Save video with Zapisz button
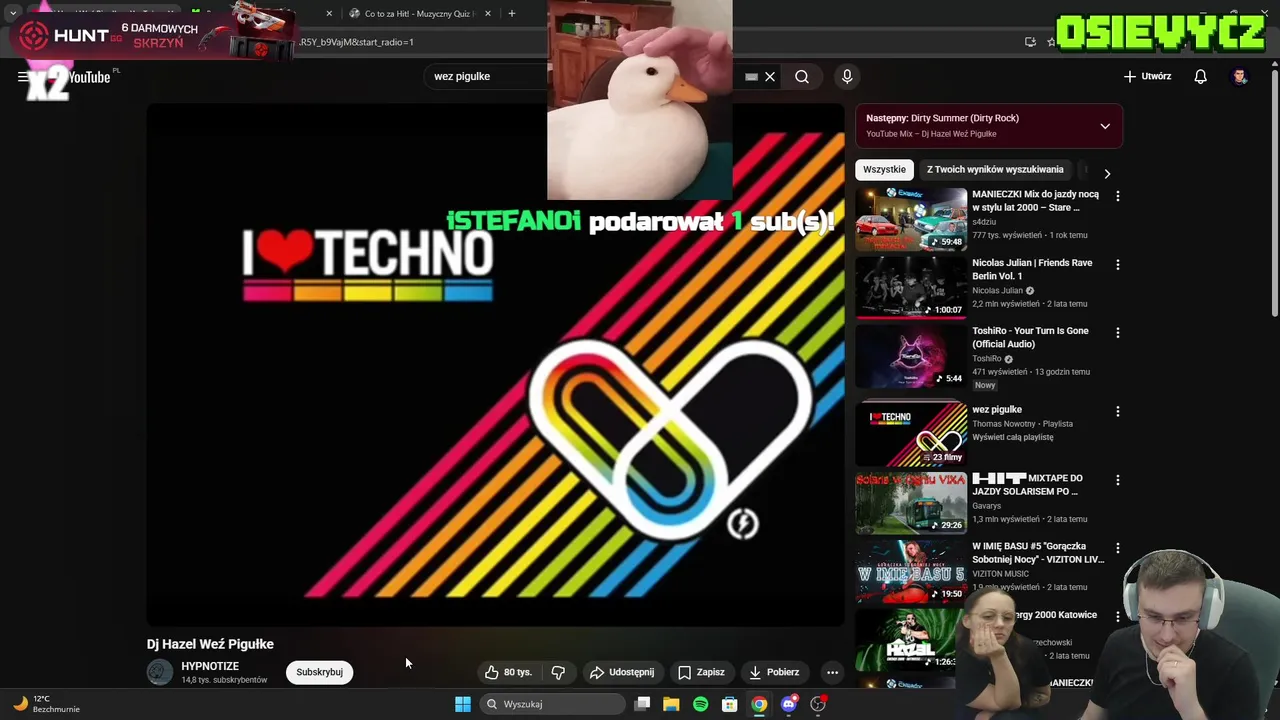Viewport: 1280px width, 720px height. point(701,672)
